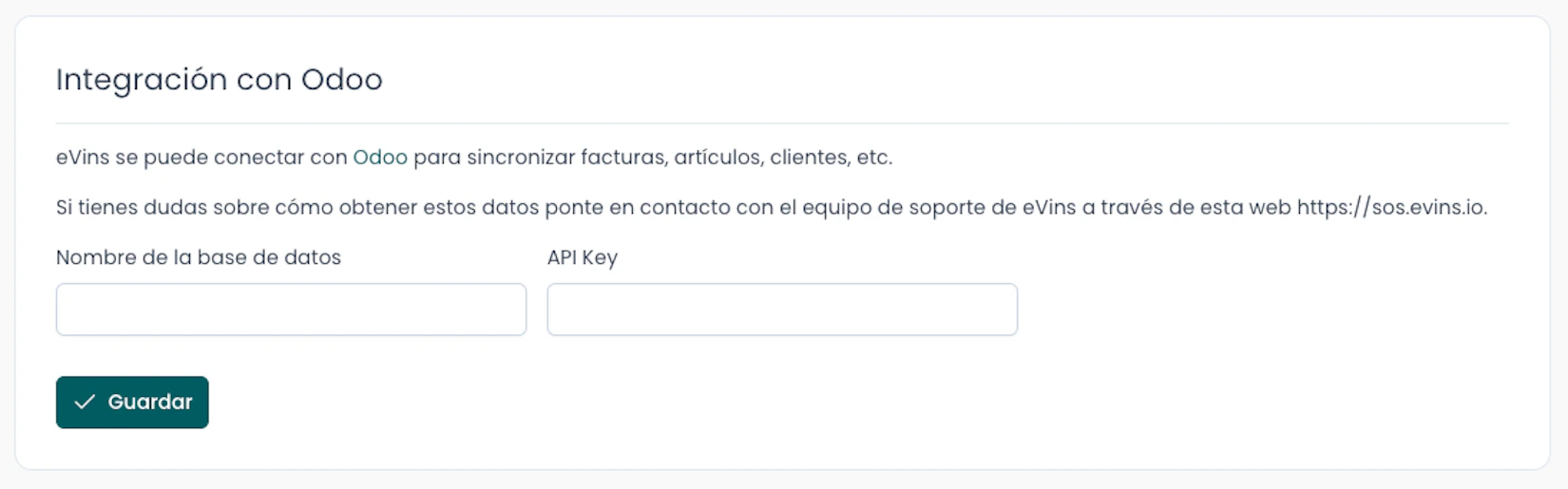Click the word "Odoo" in the heading
Image resolution: width=1568 pixels, height=489 pixels.
[341, 80]
